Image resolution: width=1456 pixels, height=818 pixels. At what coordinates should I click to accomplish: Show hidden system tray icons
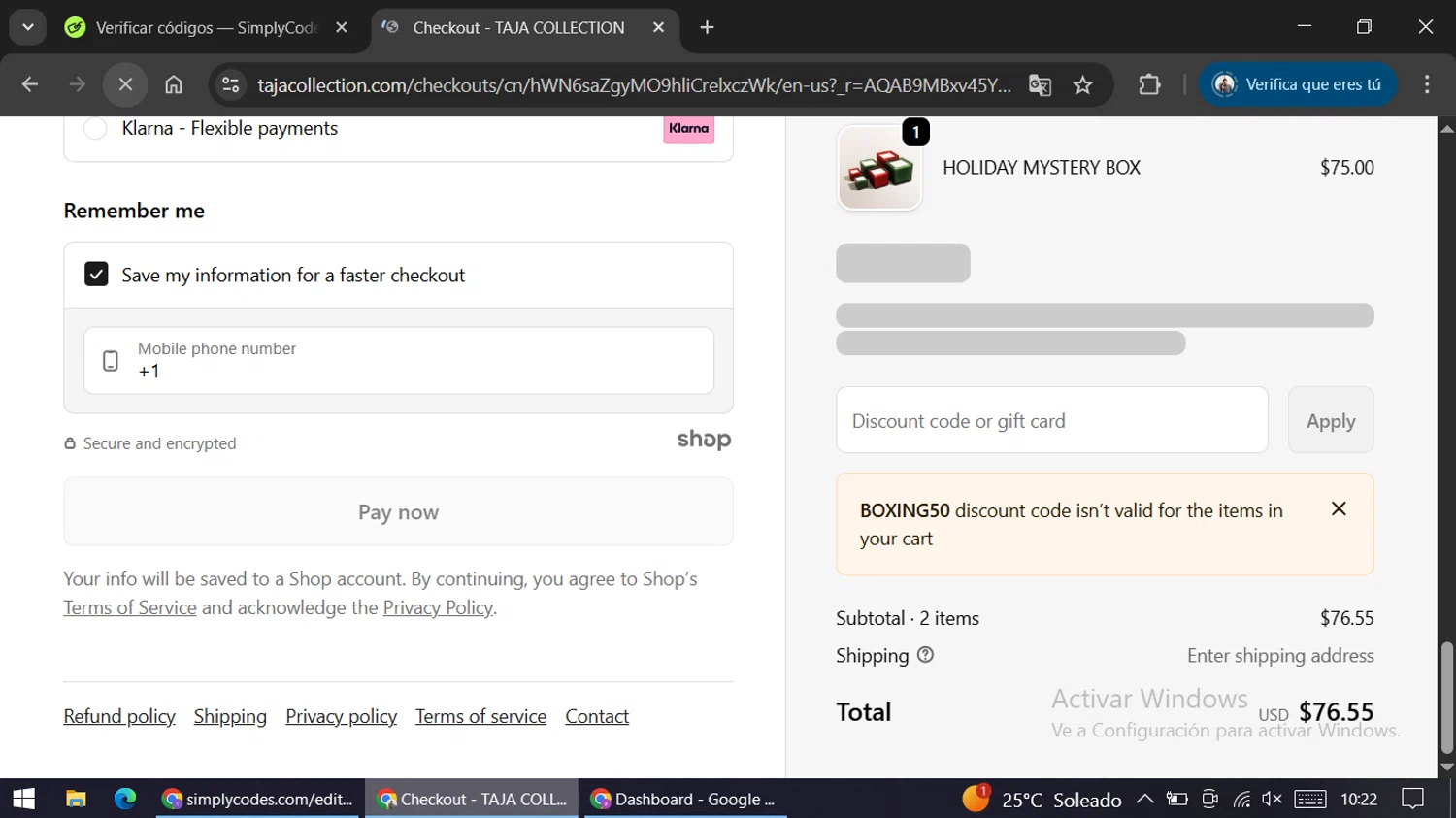pos(1144,799)
